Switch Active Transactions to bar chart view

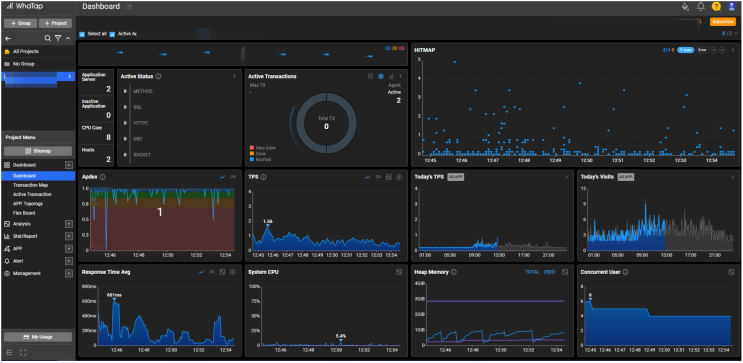[x=391, y=76]
